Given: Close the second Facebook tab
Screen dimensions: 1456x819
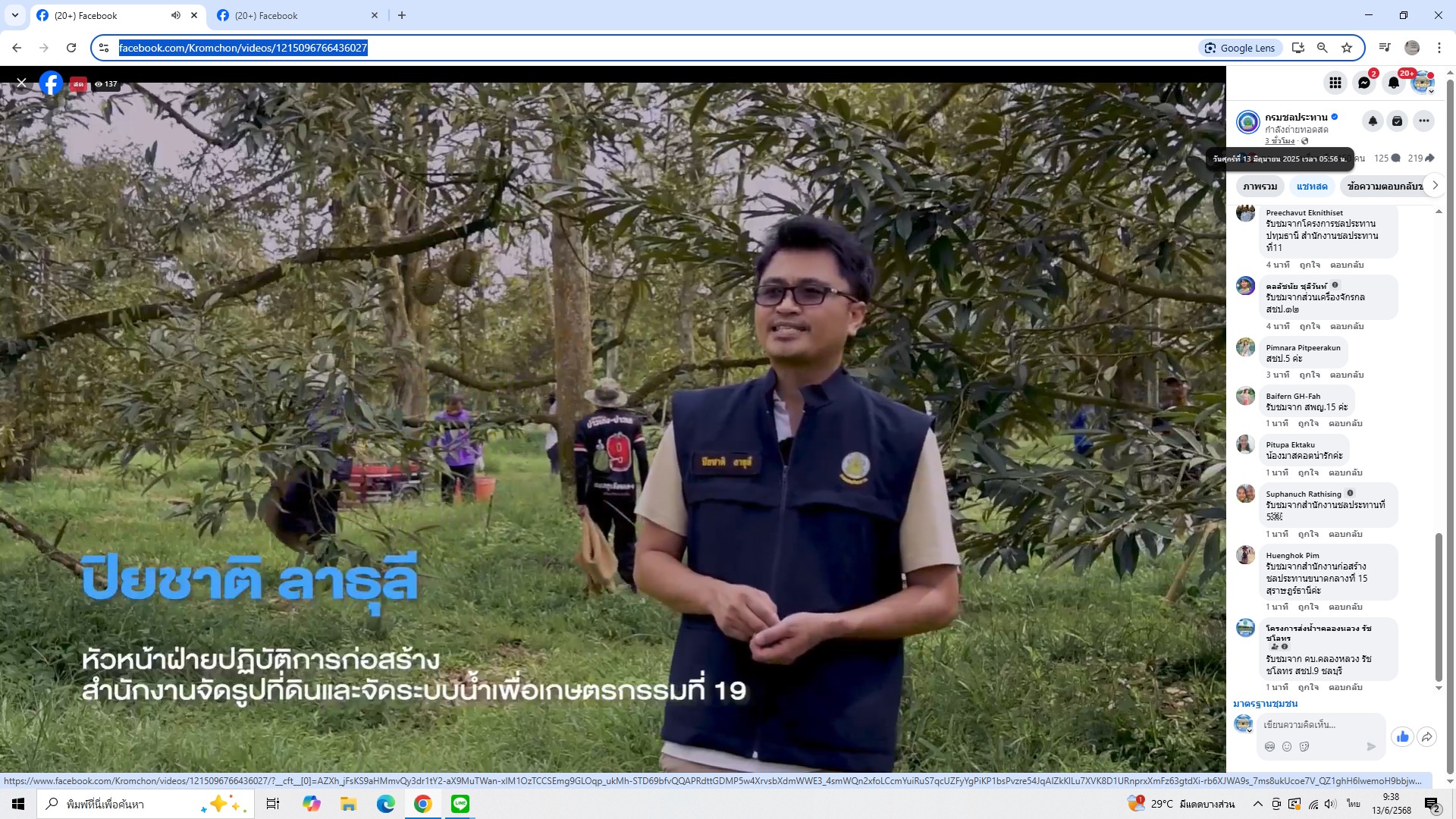Looking at the screenshot, I should 375,15.
